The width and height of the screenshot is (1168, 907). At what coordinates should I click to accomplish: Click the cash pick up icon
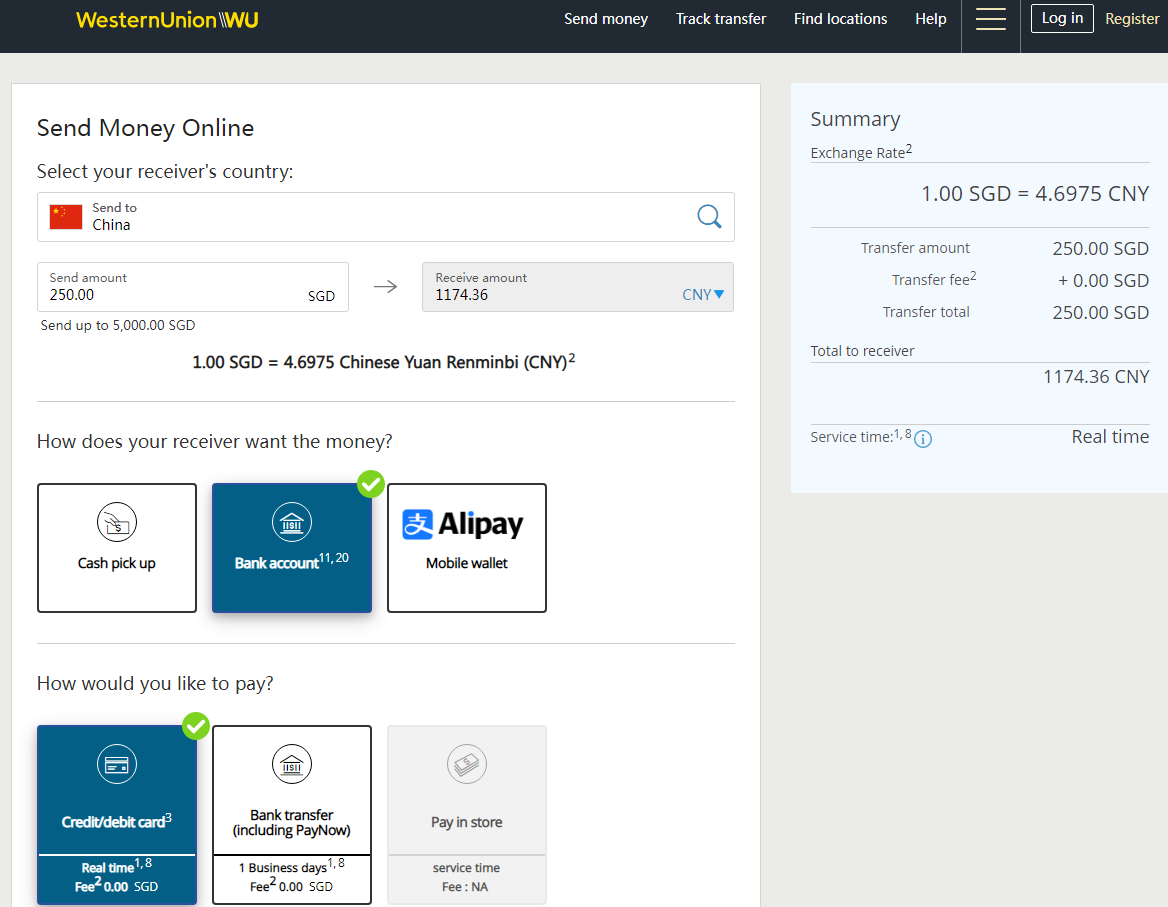tap(117, 522)
